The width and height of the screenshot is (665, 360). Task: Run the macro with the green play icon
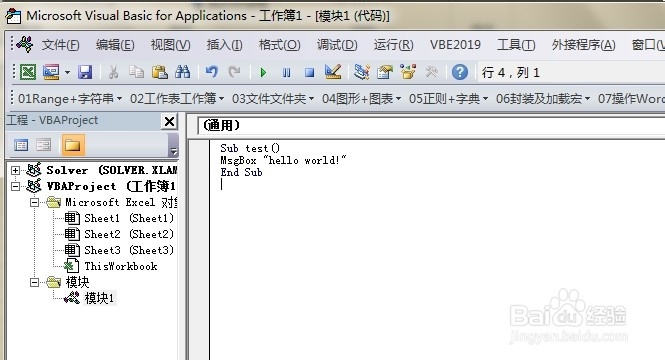tap(263, 73)
